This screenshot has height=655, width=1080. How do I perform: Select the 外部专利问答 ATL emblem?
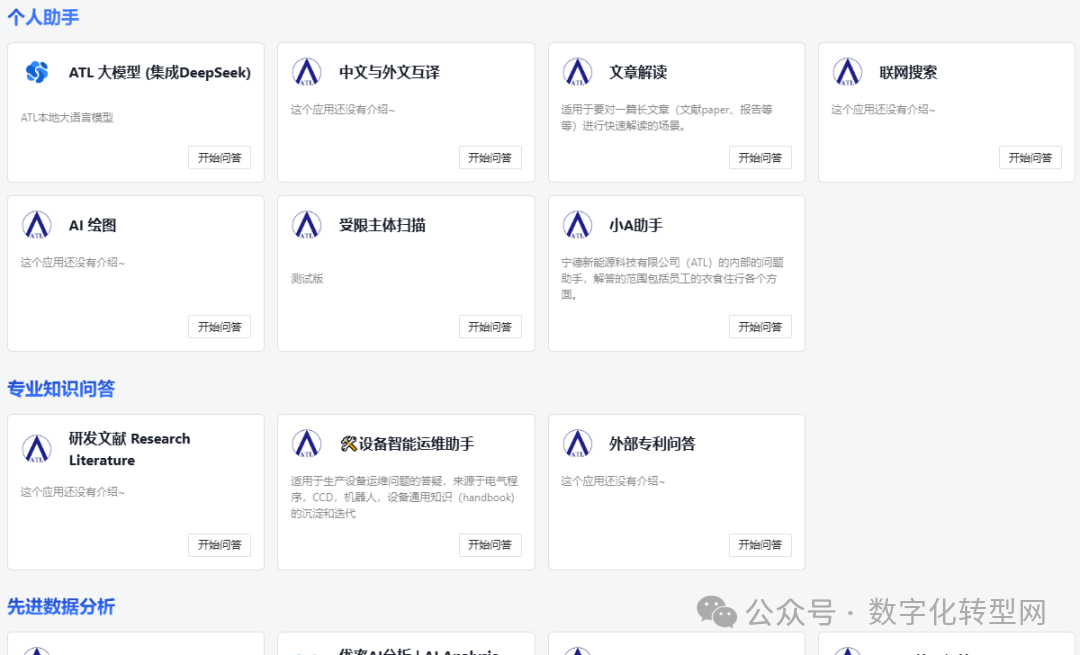(577, 444)
